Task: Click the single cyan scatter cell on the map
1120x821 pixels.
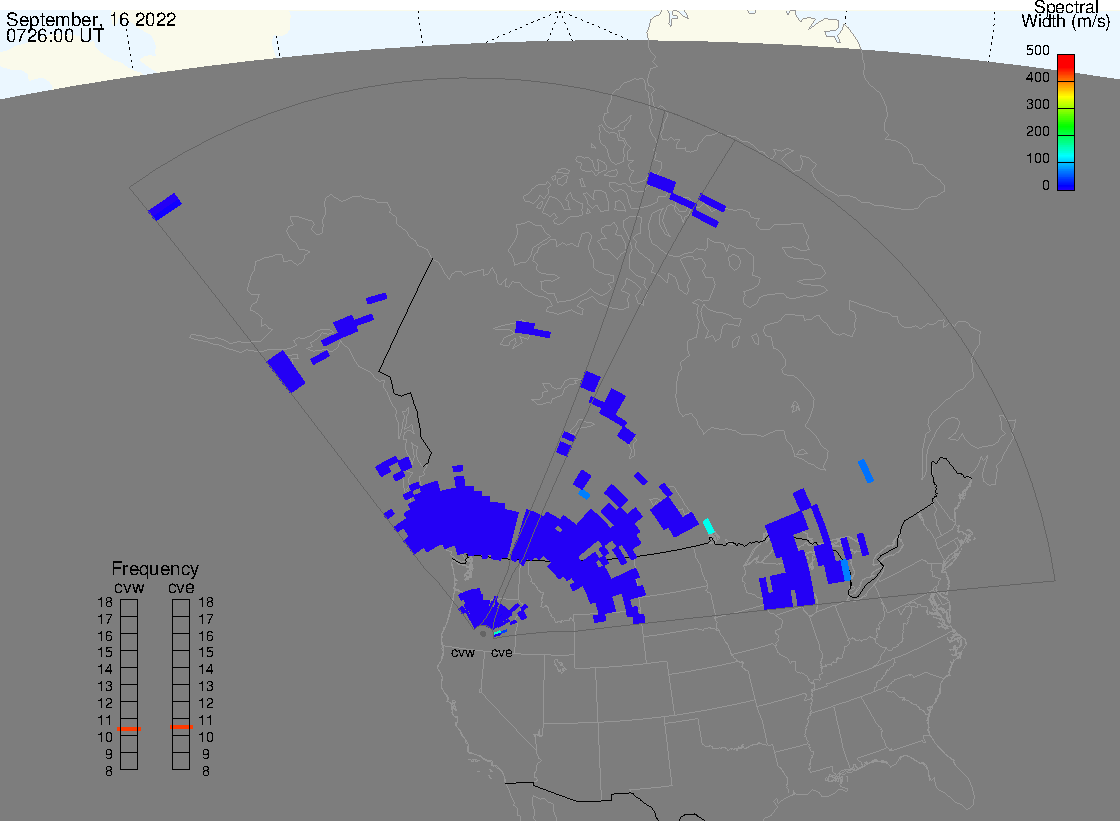Action: coord(709,527)
